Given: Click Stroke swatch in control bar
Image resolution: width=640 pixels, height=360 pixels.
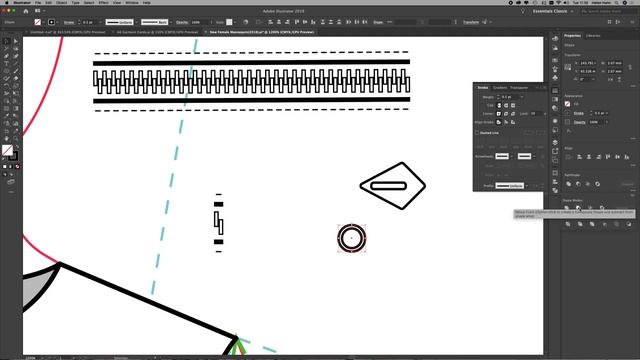Looking at the screenshot, I should coord(52,22).
